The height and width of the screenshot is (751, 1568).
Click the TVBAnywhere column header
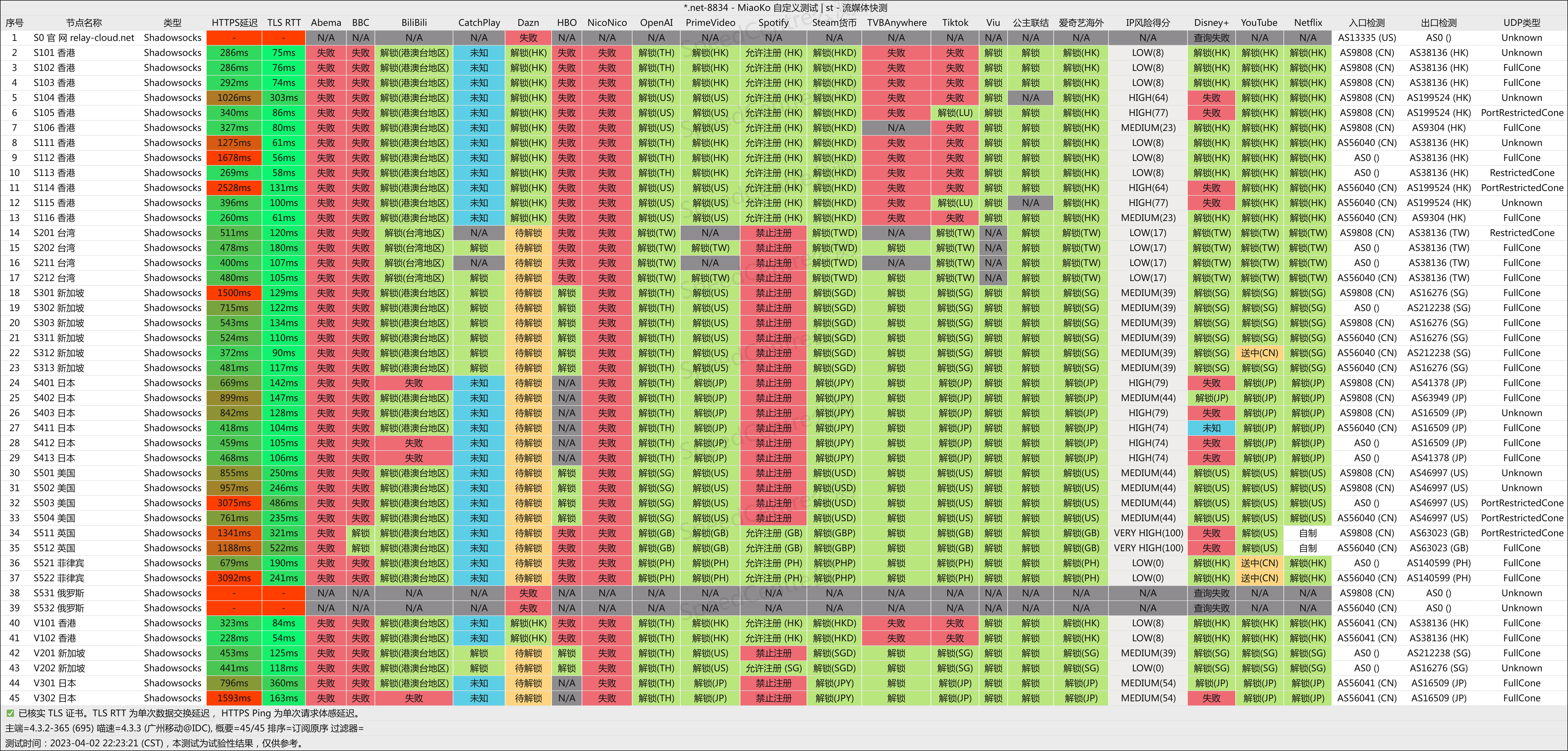[x=896, y=23]
